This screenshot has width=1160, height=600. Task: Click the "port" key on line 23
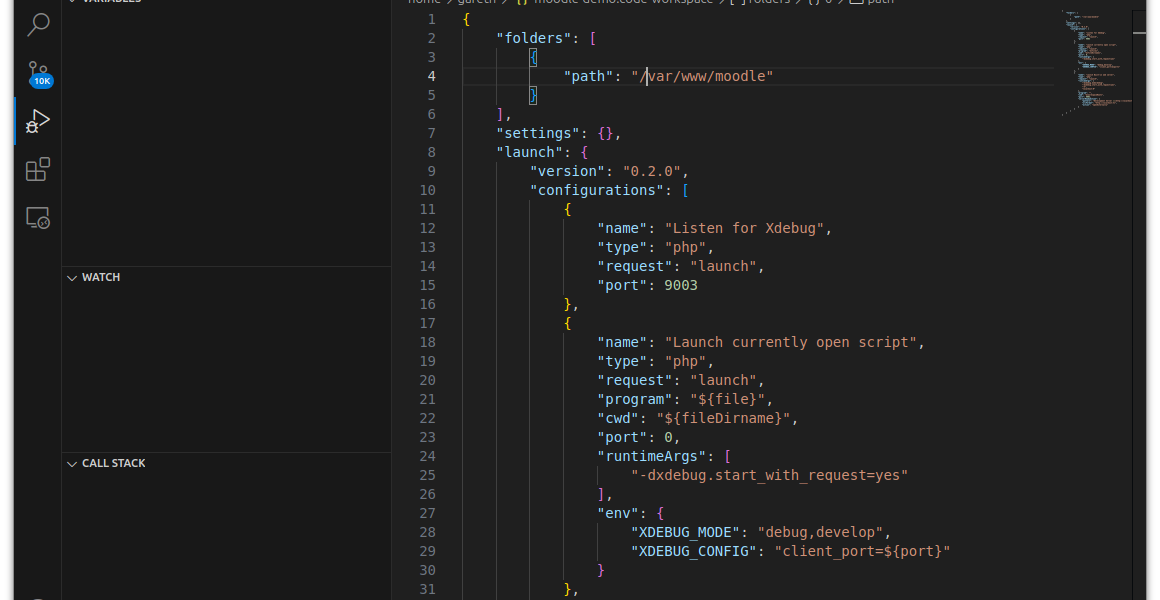(622, 438)
